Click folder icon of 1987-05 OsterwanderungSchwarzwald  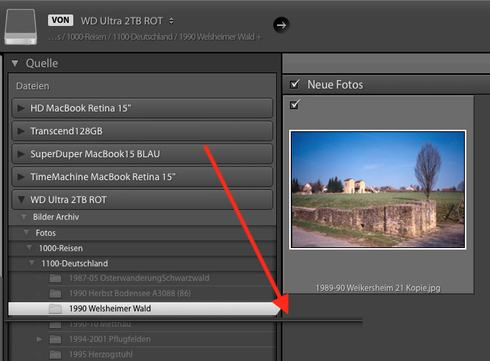(55, 278)
